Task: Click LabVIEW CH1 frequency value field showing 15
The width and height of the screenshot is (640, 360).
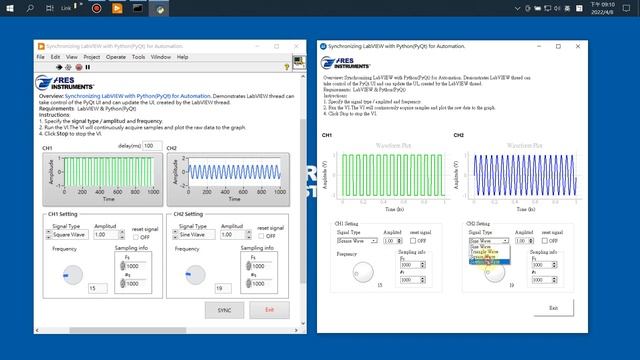Action: click(x=98, y=288)
